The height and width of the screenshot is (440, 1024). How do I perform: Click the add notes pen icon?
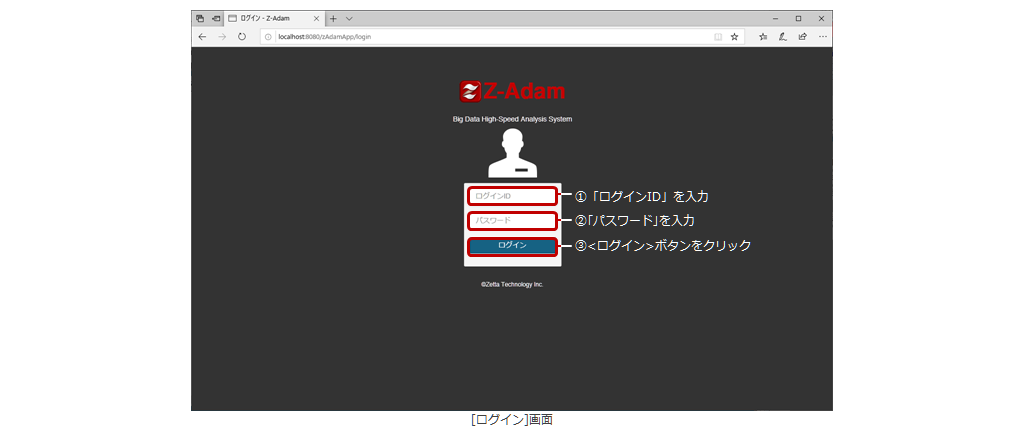tap(782, 37)
